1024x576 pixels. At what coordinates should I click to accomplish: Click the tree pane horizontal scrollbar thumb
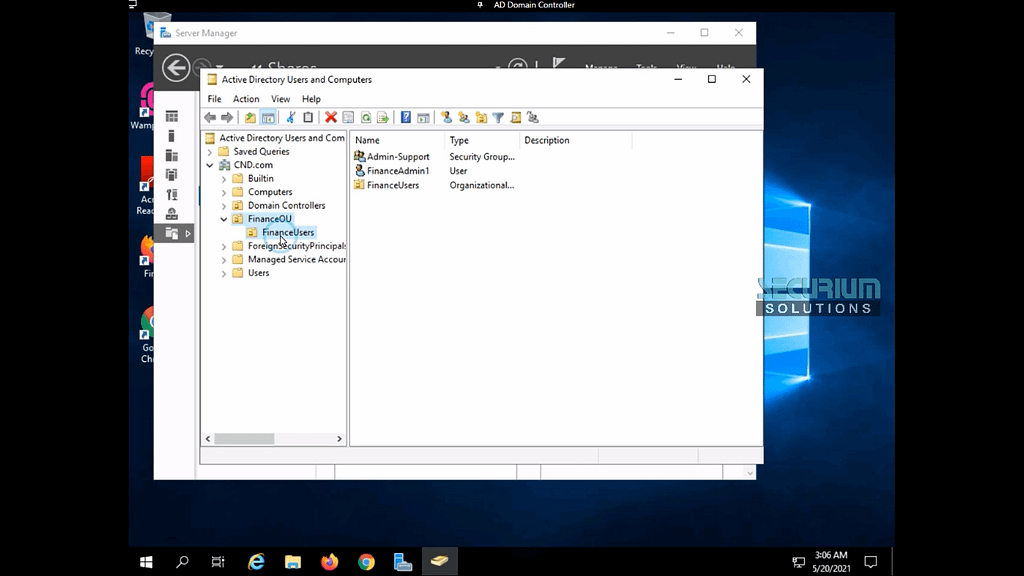pyautogui.click(x=244, y=439)
